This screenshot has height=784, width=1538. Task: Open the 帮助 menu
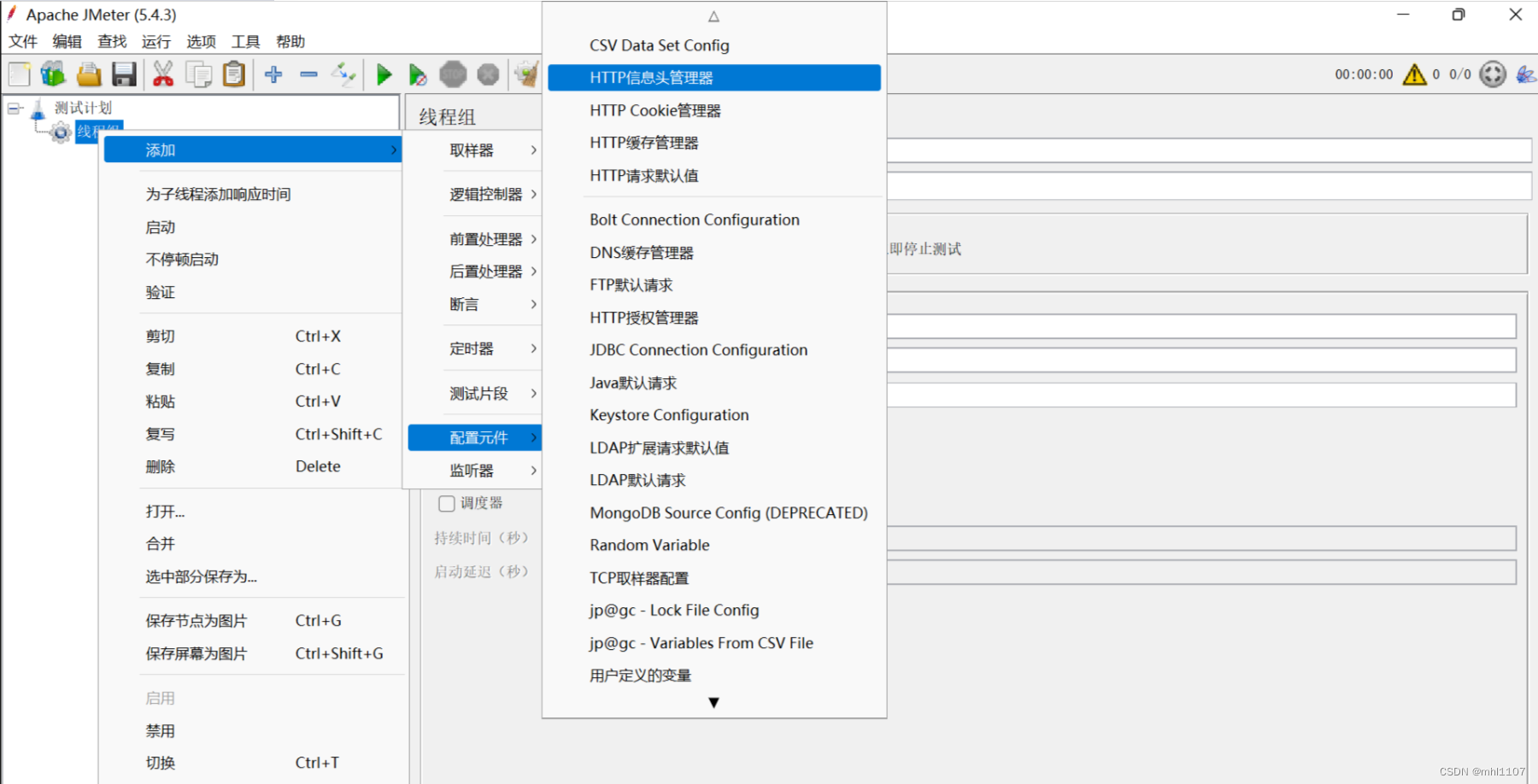pos(291,42)
